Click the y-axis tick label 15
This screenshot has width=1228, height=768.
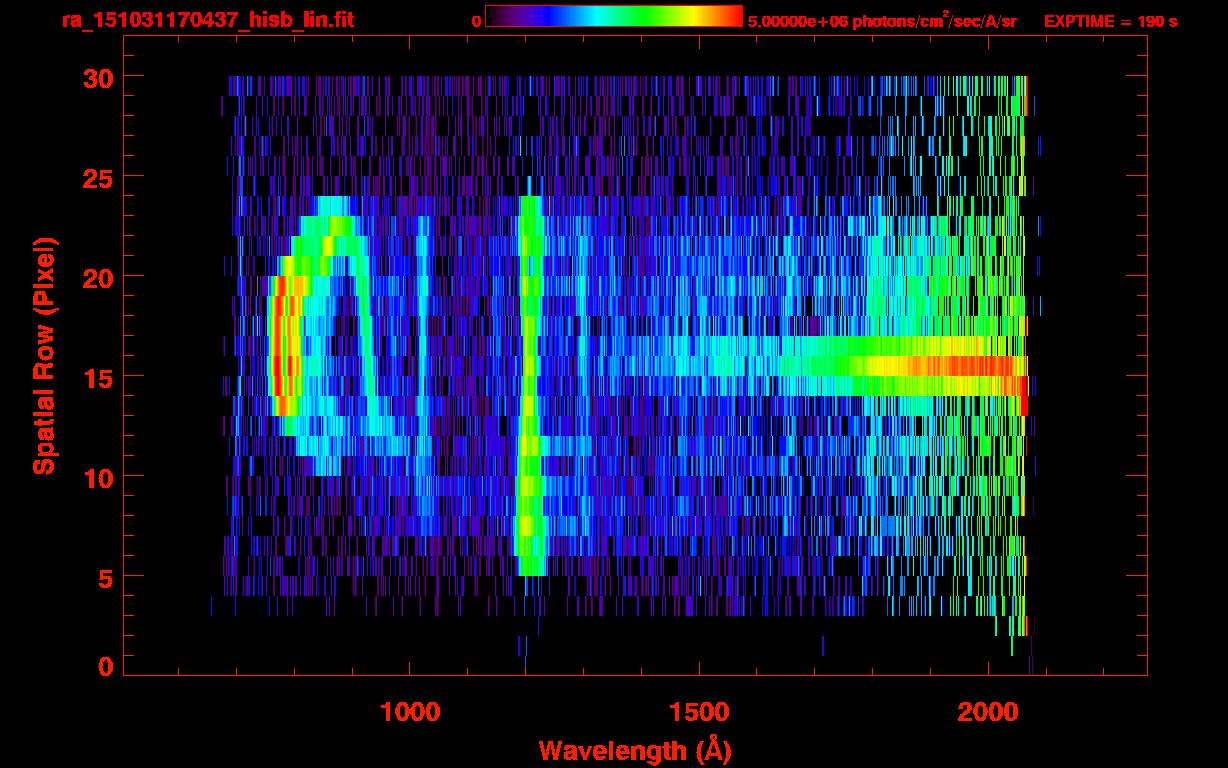point(98,377)
